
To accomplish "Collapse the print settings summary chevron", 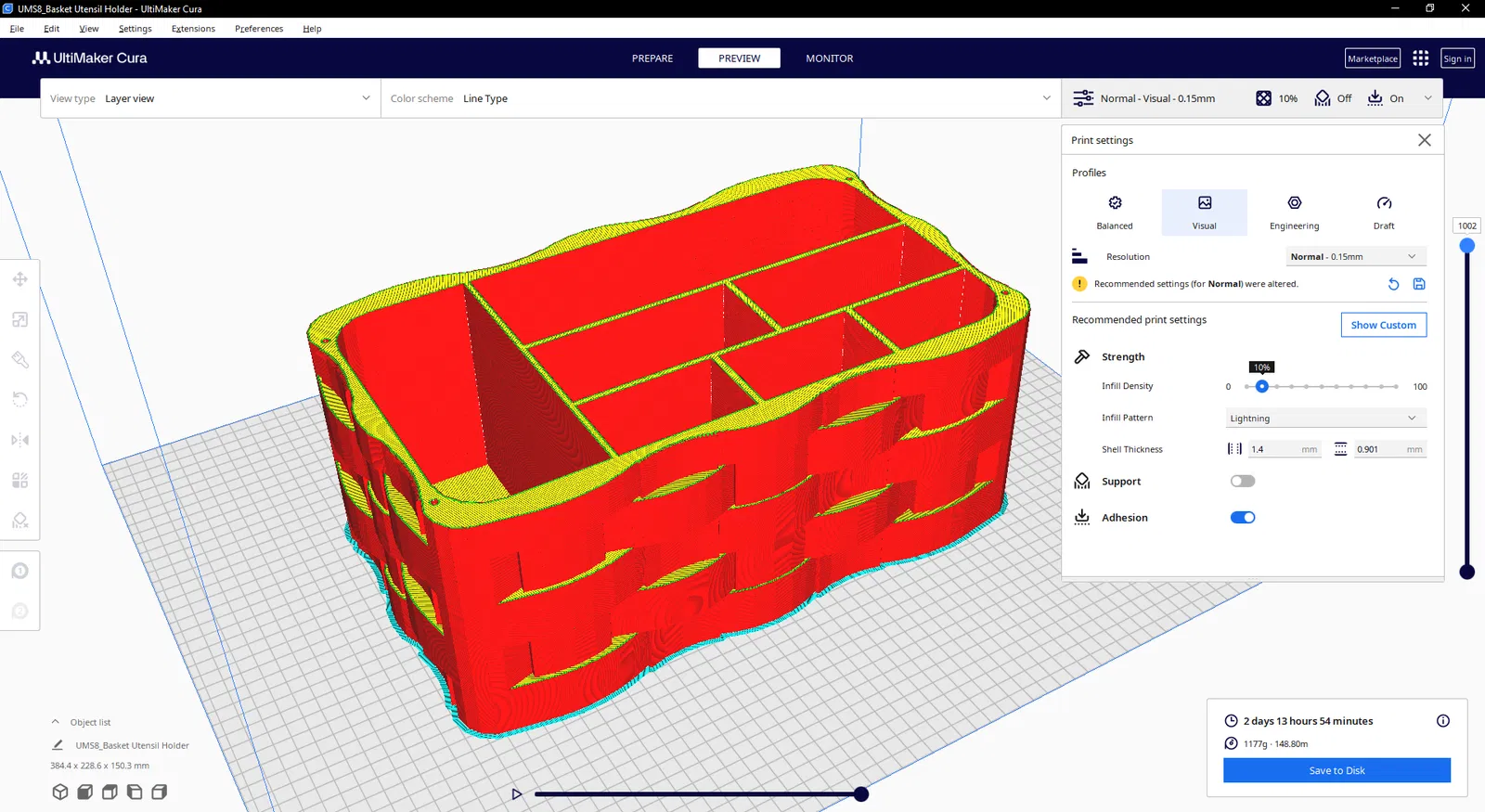I will pos(1428,98).
